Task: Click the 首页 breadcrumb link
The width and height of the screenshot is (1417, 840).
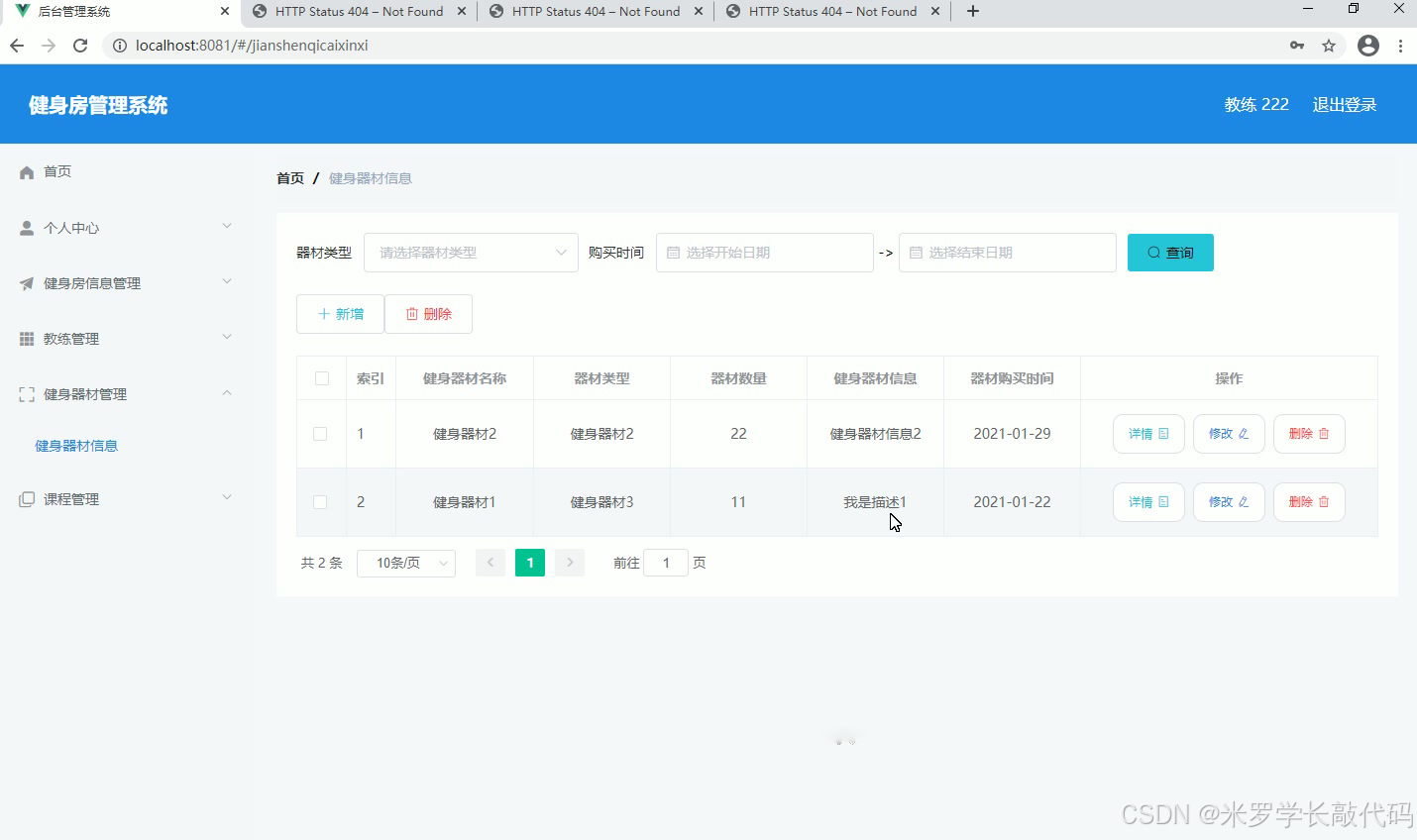Action: point(290,178)
